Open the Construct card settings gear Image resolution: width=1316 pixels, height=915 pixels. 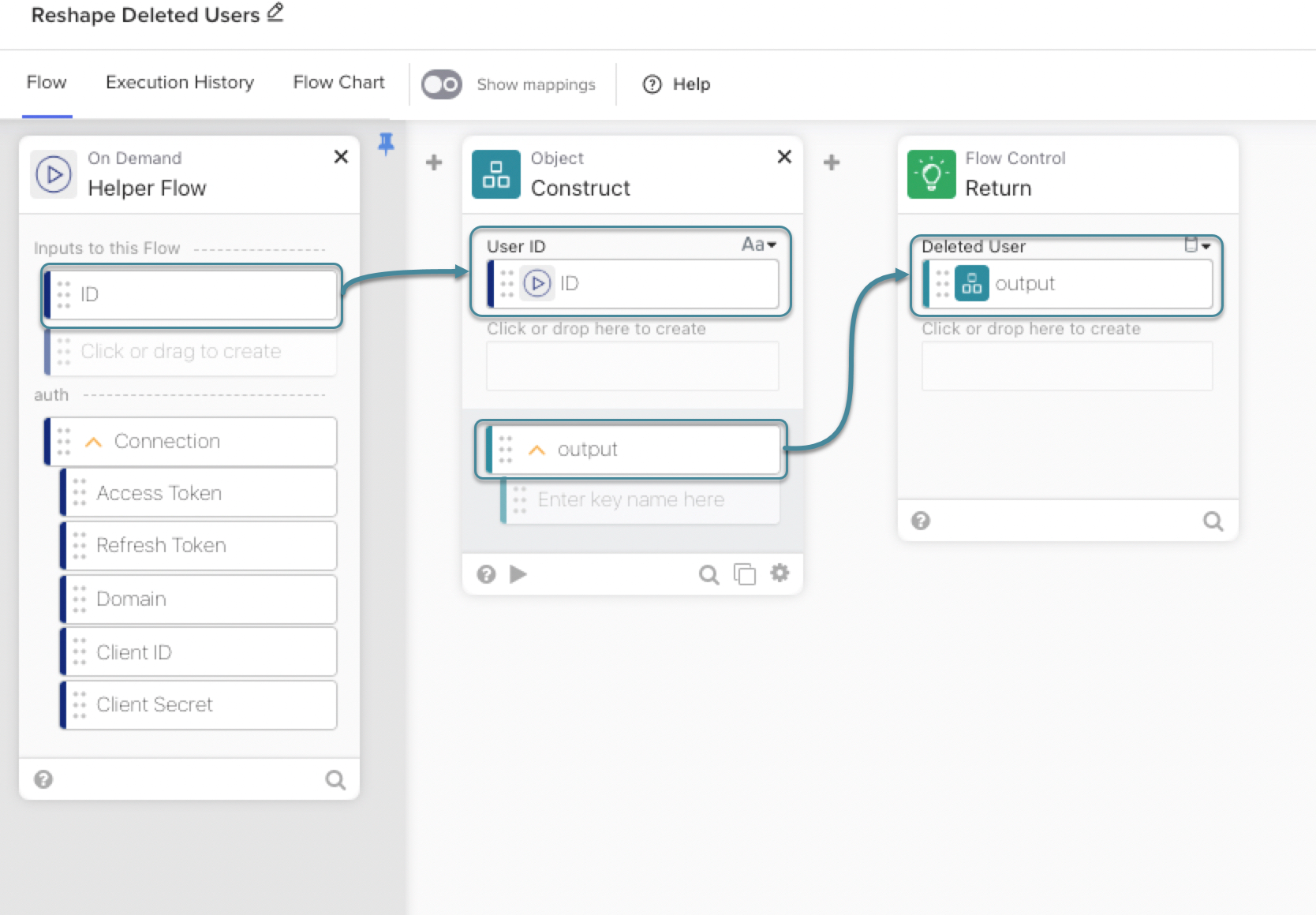[780, 573]
